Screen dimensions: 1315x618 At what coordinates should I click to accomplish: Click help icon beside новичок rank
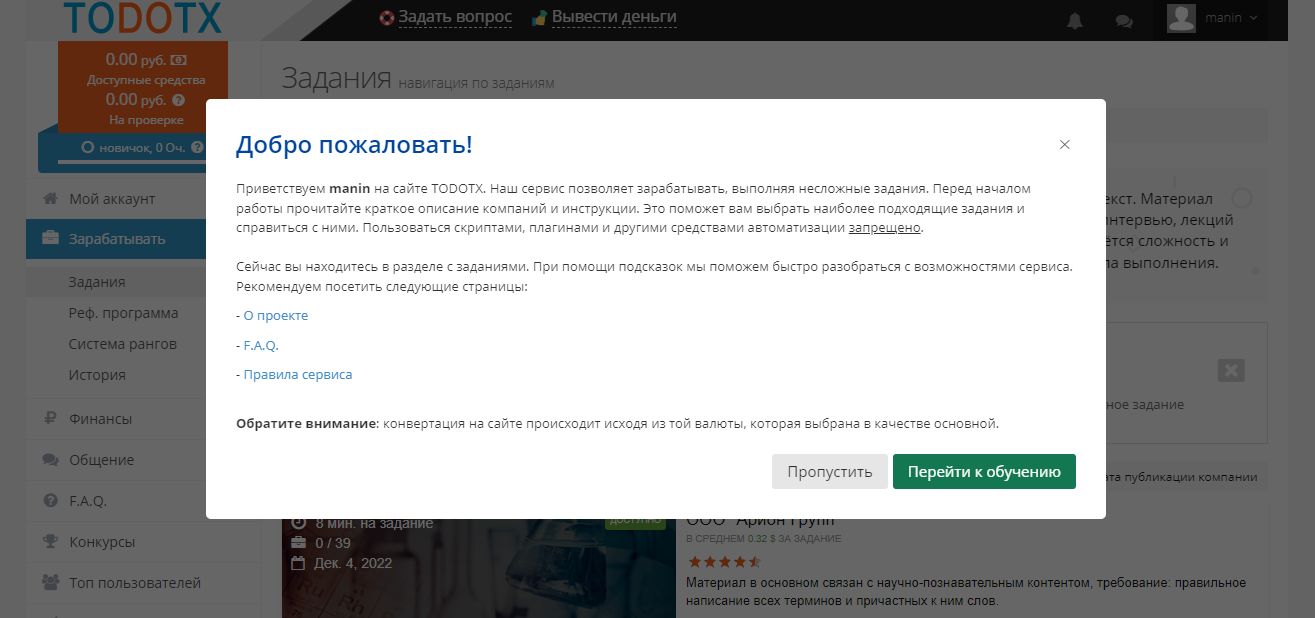pos(197,147)
